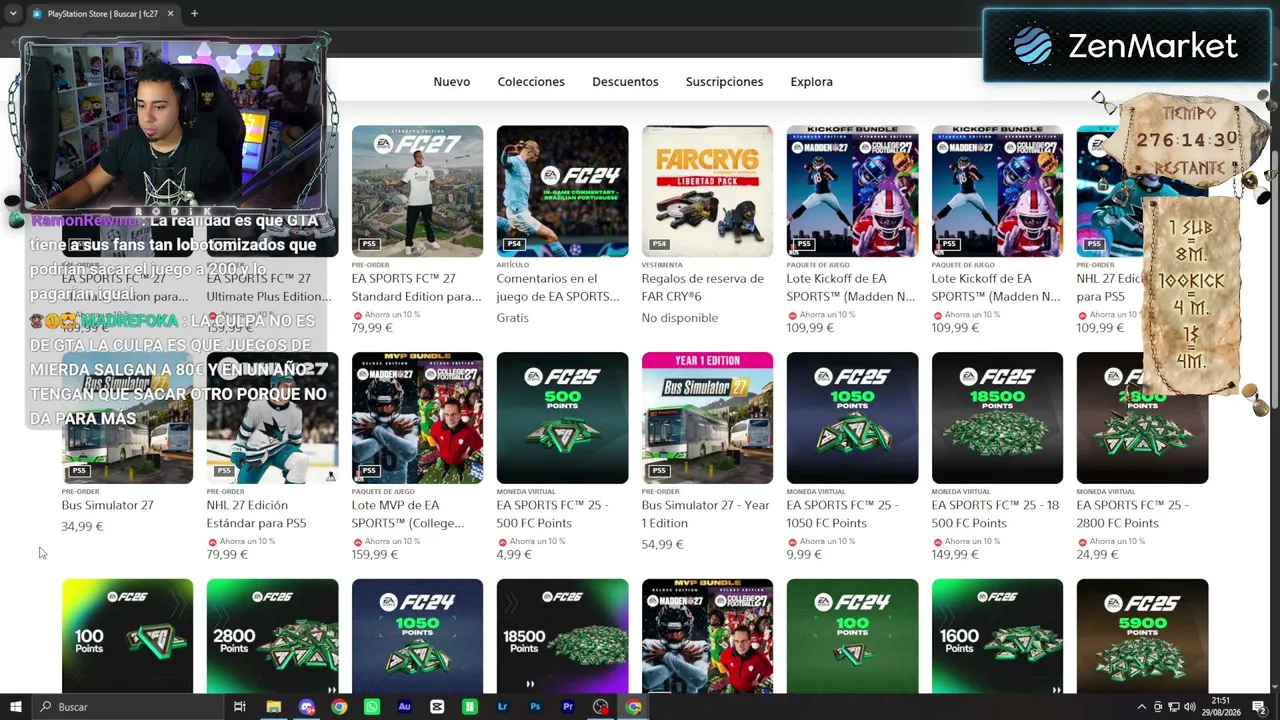Open the Madden 27 MVP Bundle cover in the middle row

(x=417, y=418)
